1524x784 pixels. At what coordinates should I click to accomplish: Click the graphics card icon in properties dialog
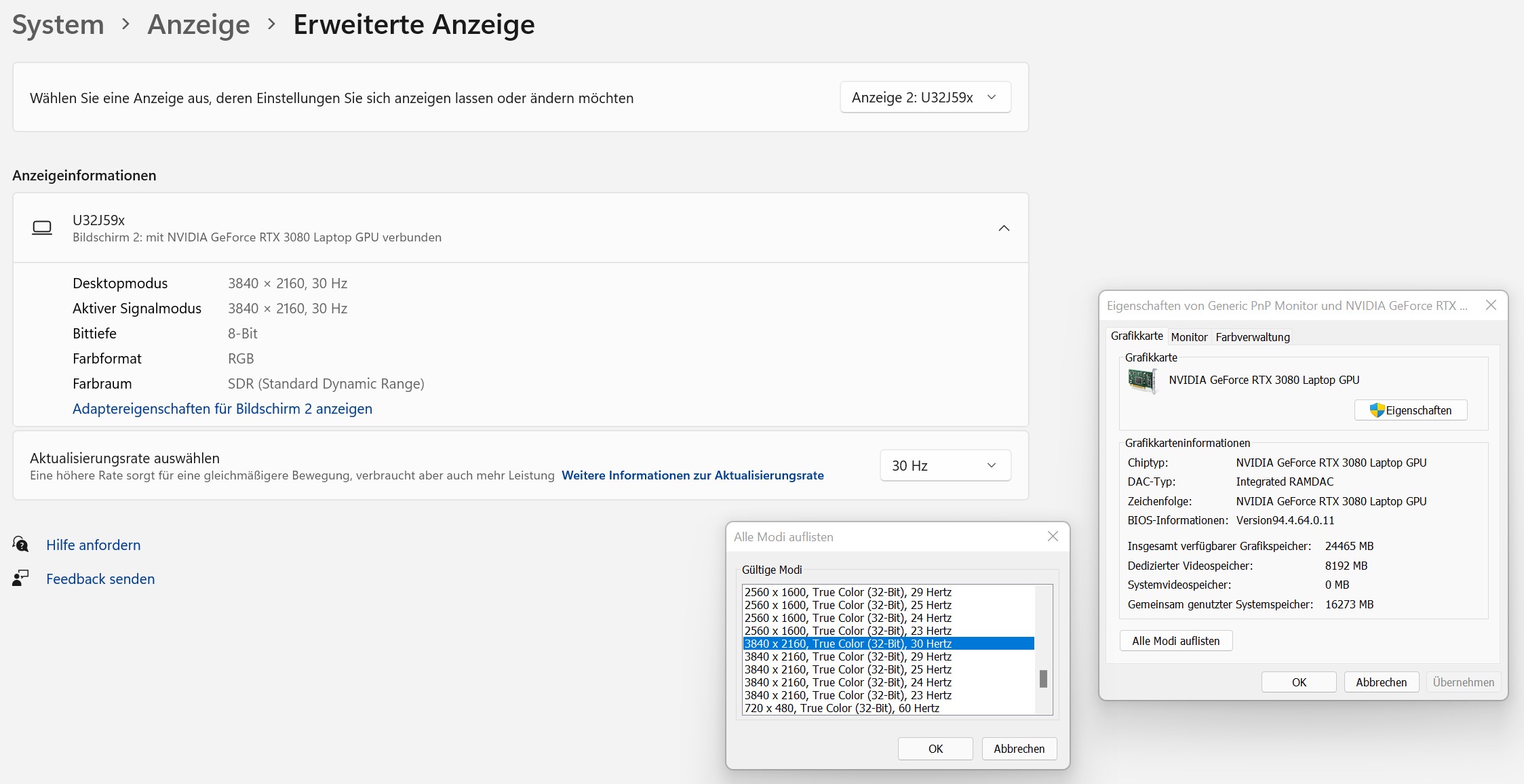click(1141, 380)
